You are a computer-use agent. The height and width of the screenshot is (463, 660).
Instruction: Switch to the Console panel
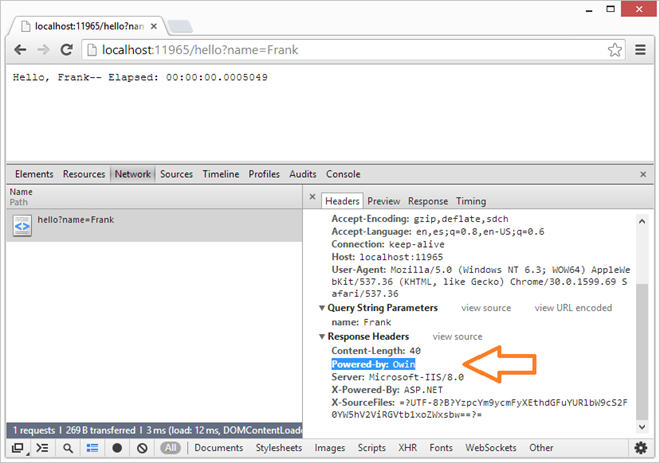[343, 174]
